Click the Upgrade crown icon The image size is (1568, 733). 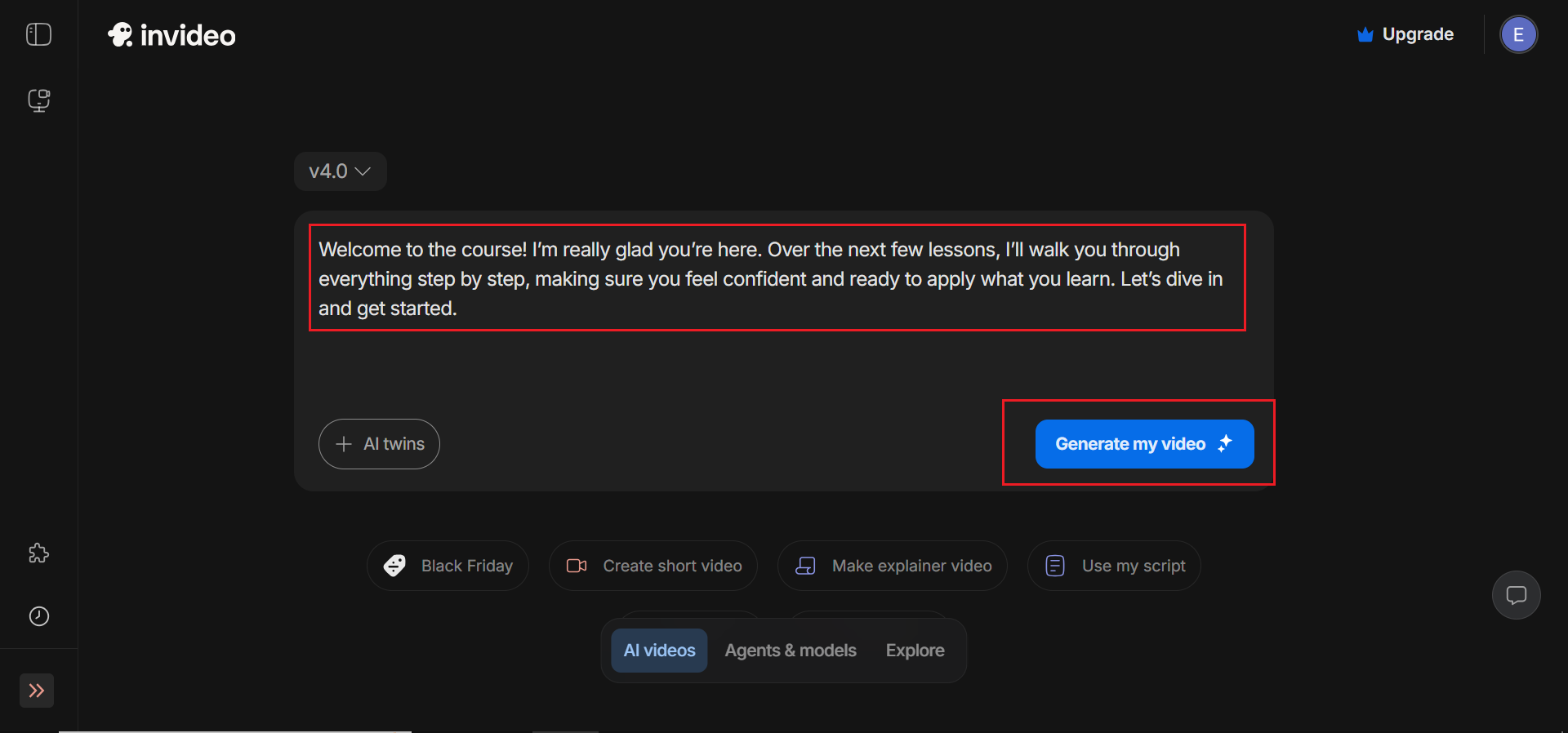tap(1365, 35)
